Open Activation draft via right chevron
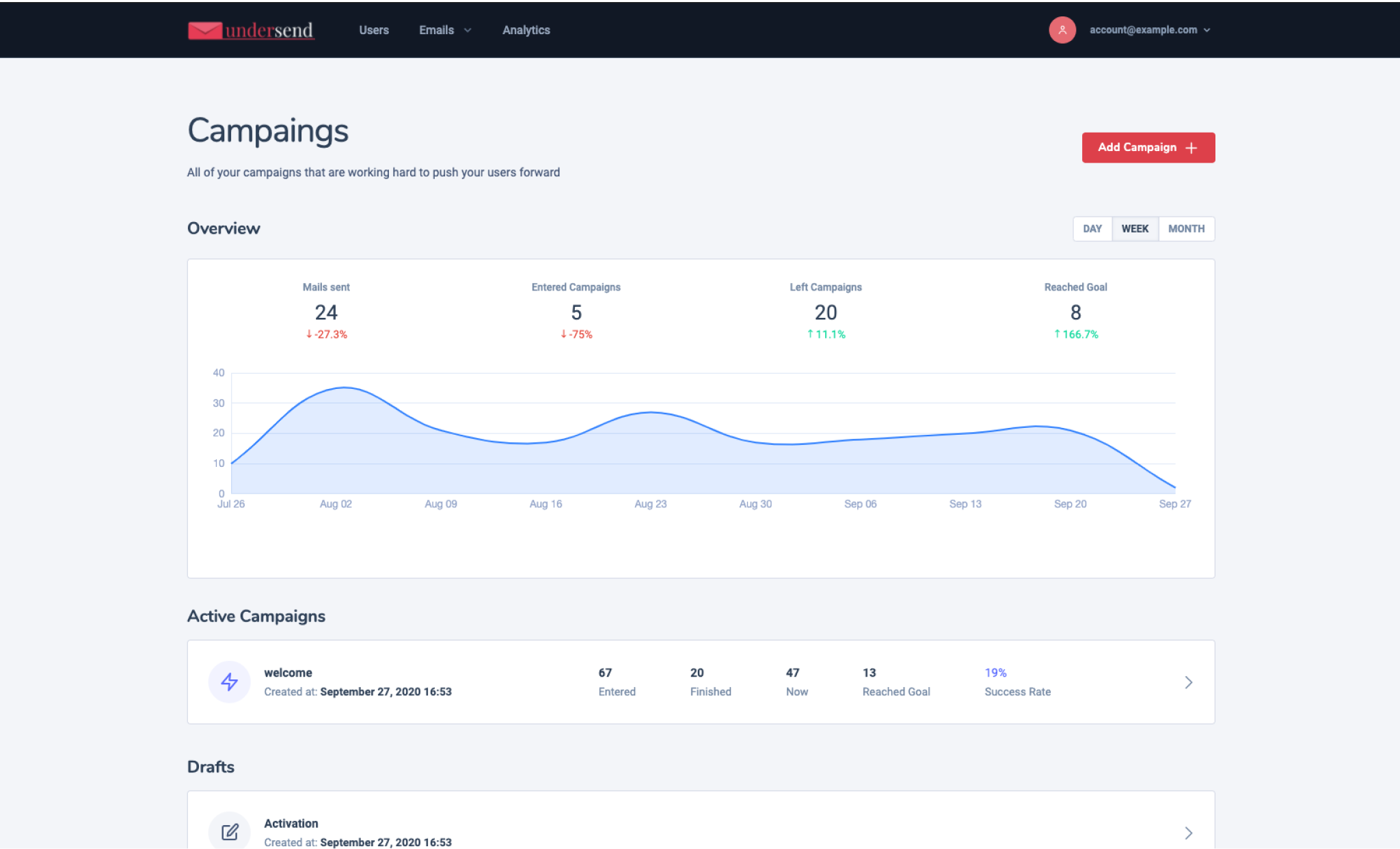 [x=1188, y=833]
